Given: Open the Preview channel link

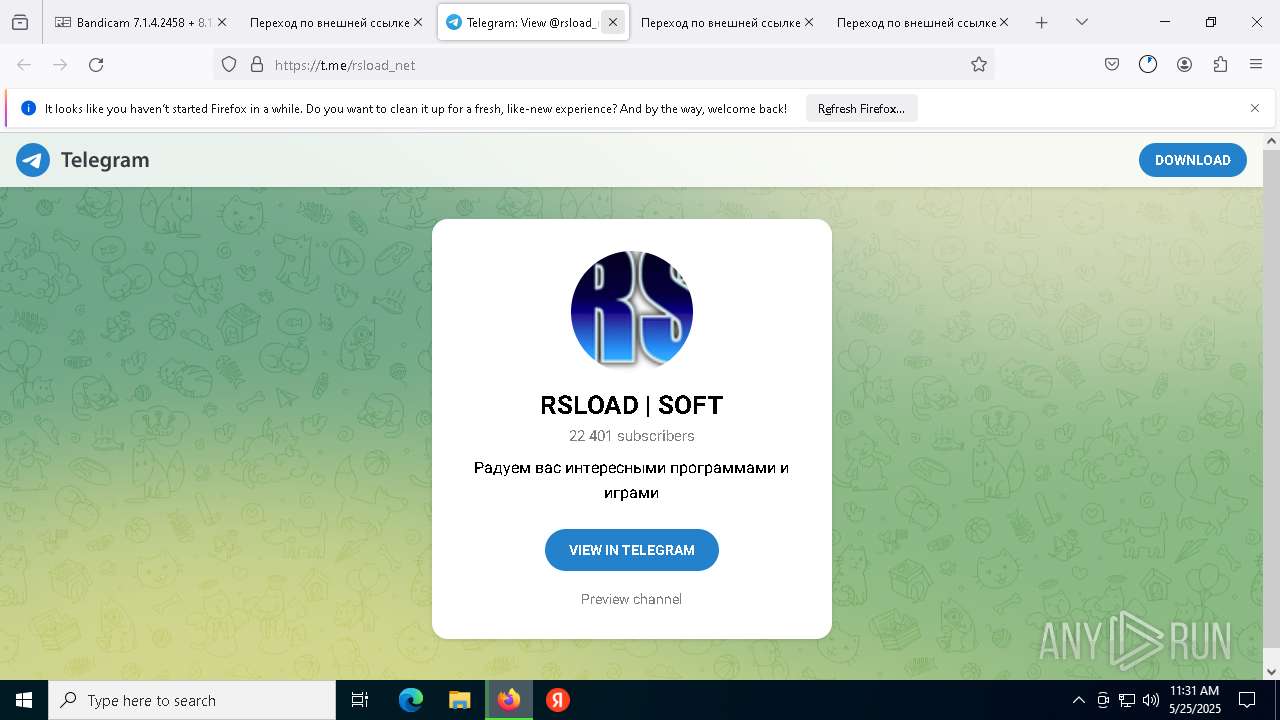Looking at the screenshot, I should coord(632,599).
